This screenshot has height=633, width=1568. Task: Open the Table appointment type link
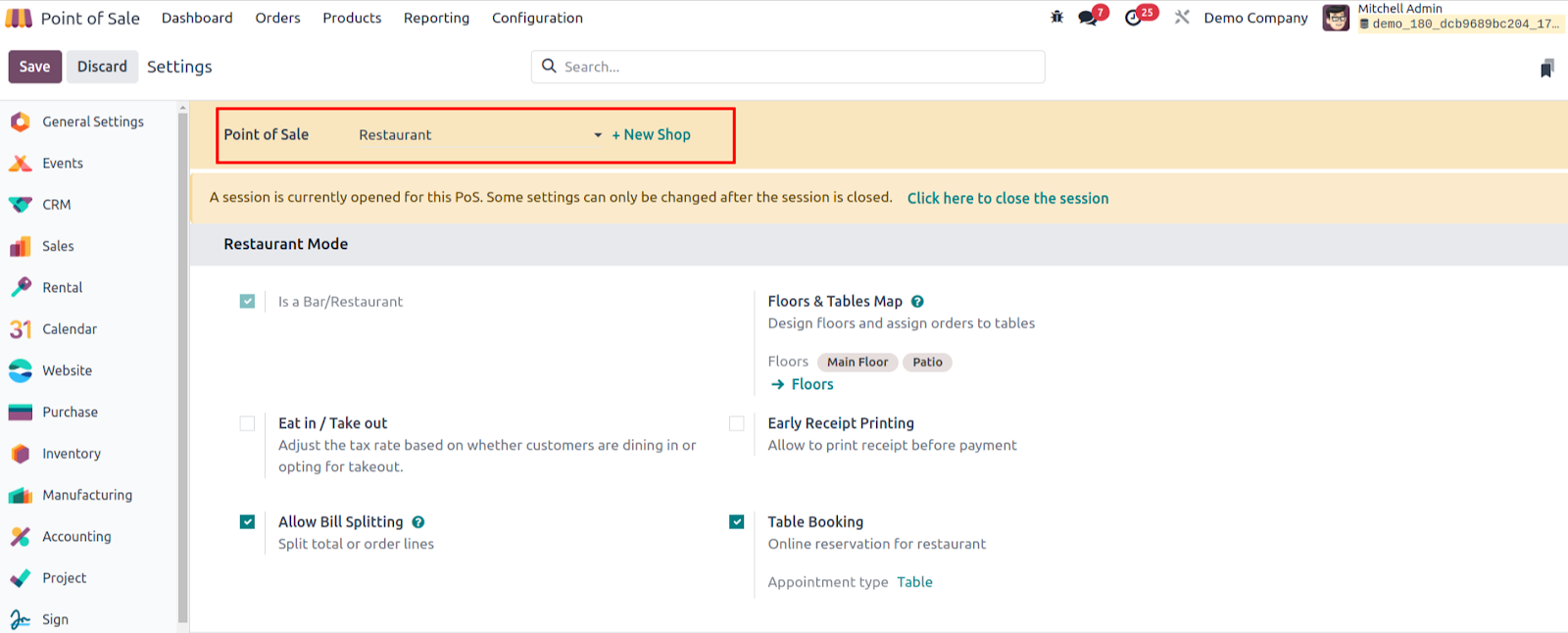point(914,582)
